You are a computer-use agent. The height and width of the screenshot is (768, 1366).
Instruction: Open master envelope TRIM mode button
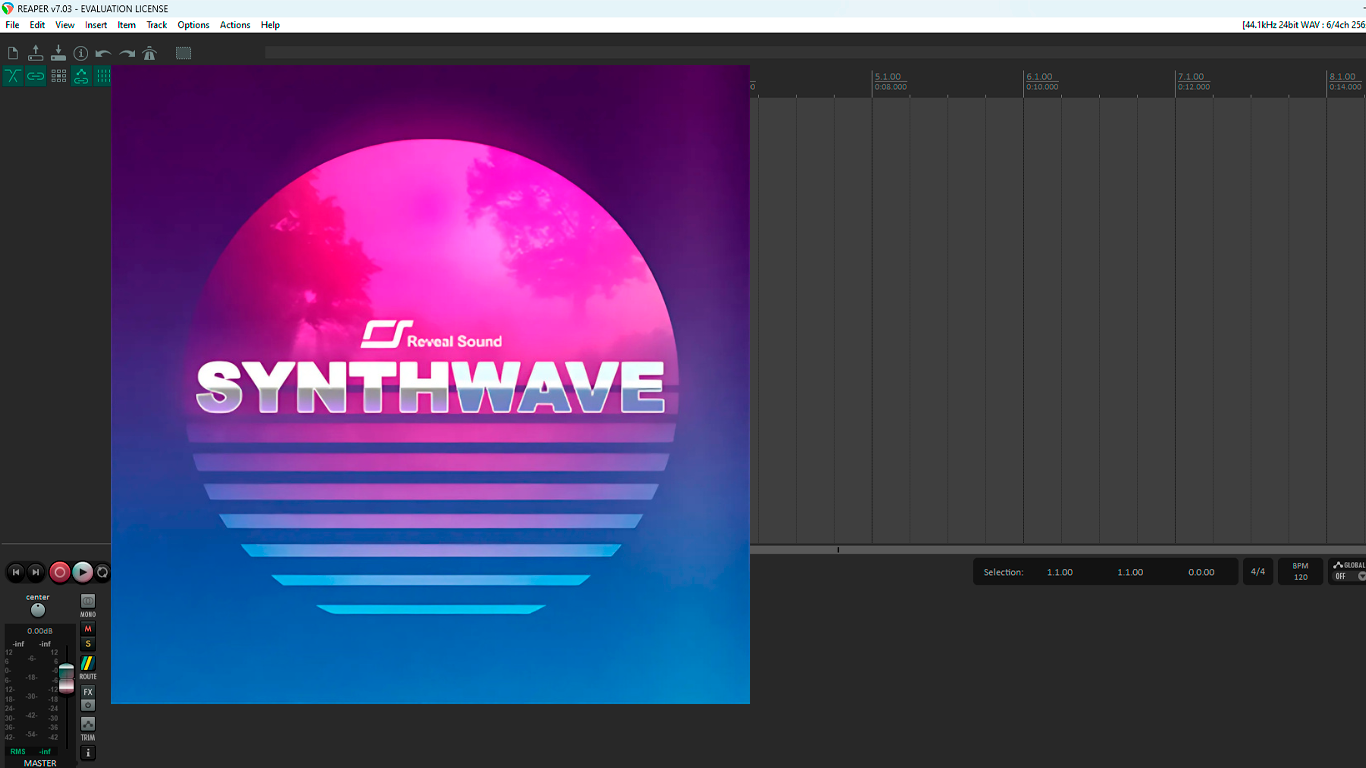pyautogui.click(x=88, y=724)
